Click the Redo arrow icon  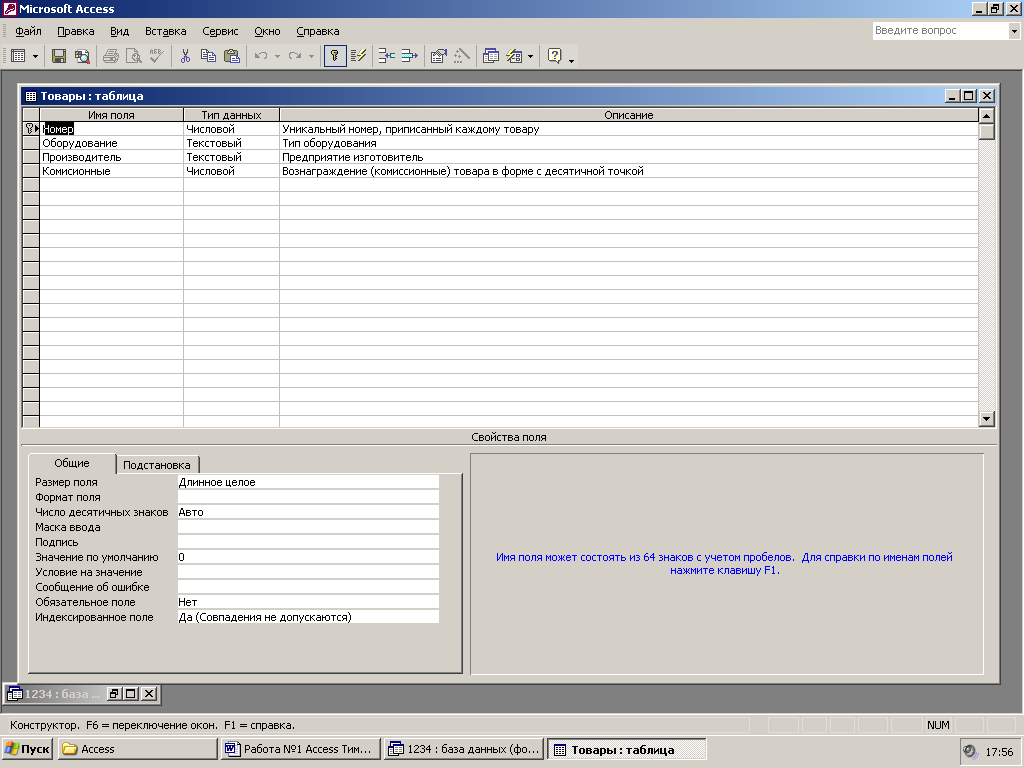[295, 56]
